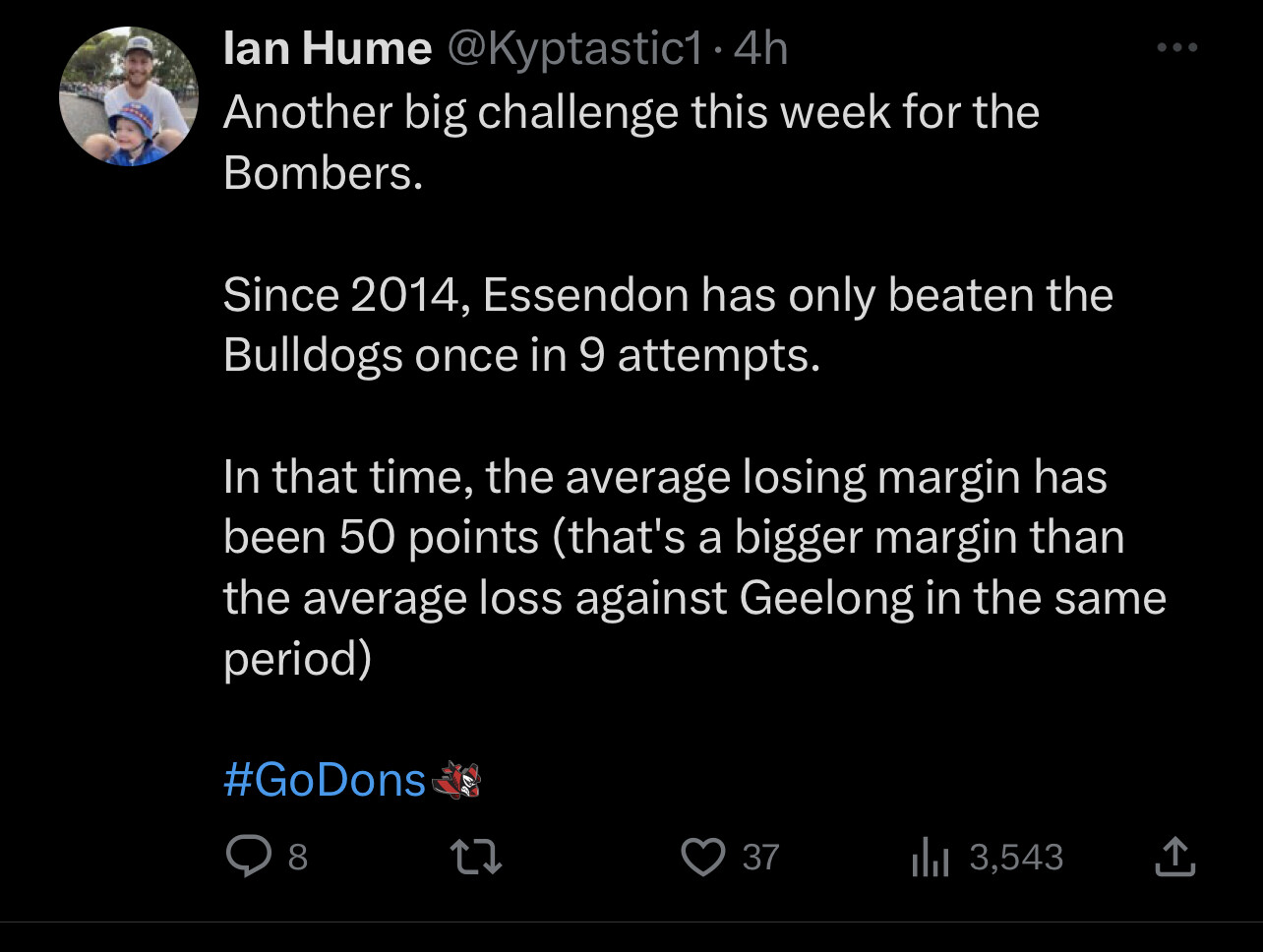Click the 'Since 2014, Essendon' paragraph
This screenshot has width=1263, height=952.
coord(668,325)
